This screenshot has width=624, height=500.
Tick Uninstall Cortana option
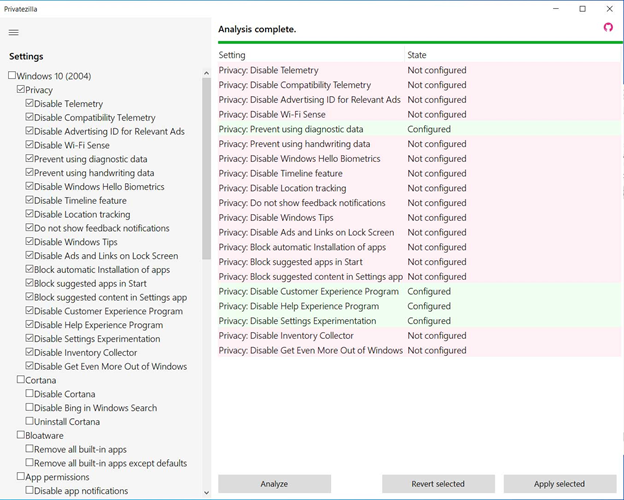pos(30,422)
